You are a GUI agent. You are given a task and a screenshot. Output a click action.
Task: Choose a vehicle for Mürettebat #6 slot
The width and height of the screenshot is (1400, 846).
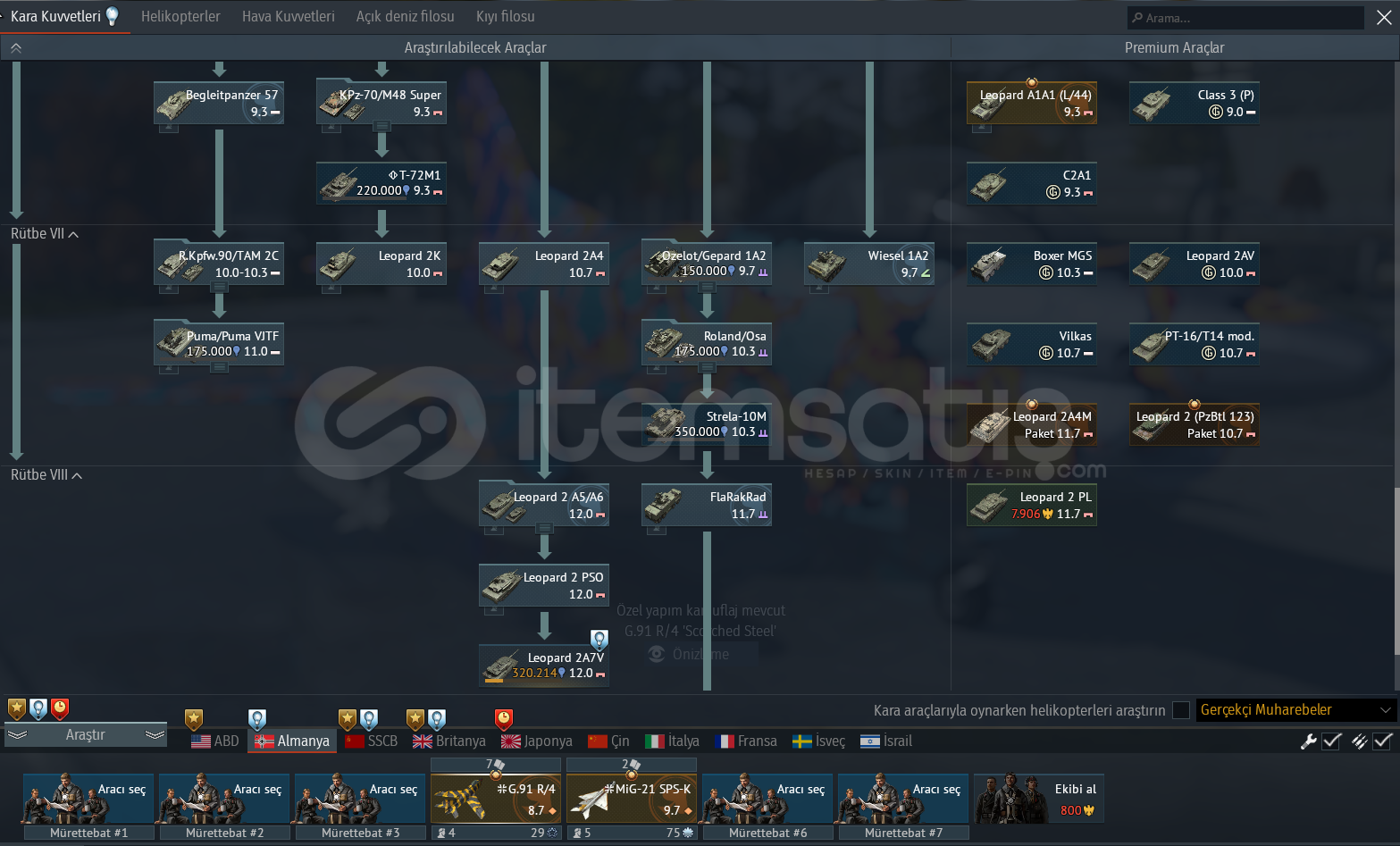tap(767, 799)
